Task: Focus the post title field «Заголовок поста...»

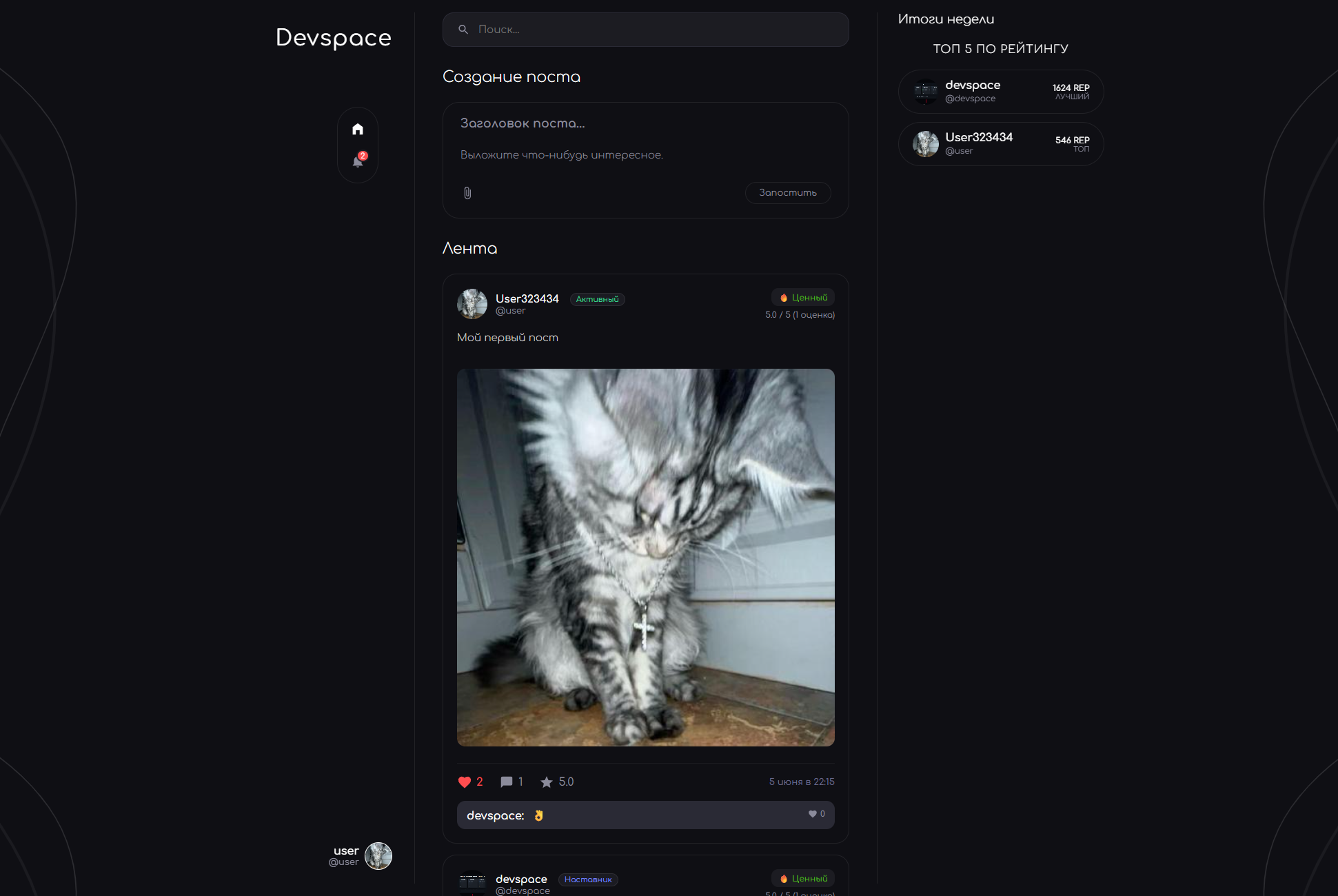Action: pyautogui.click(x=645, y=123)
